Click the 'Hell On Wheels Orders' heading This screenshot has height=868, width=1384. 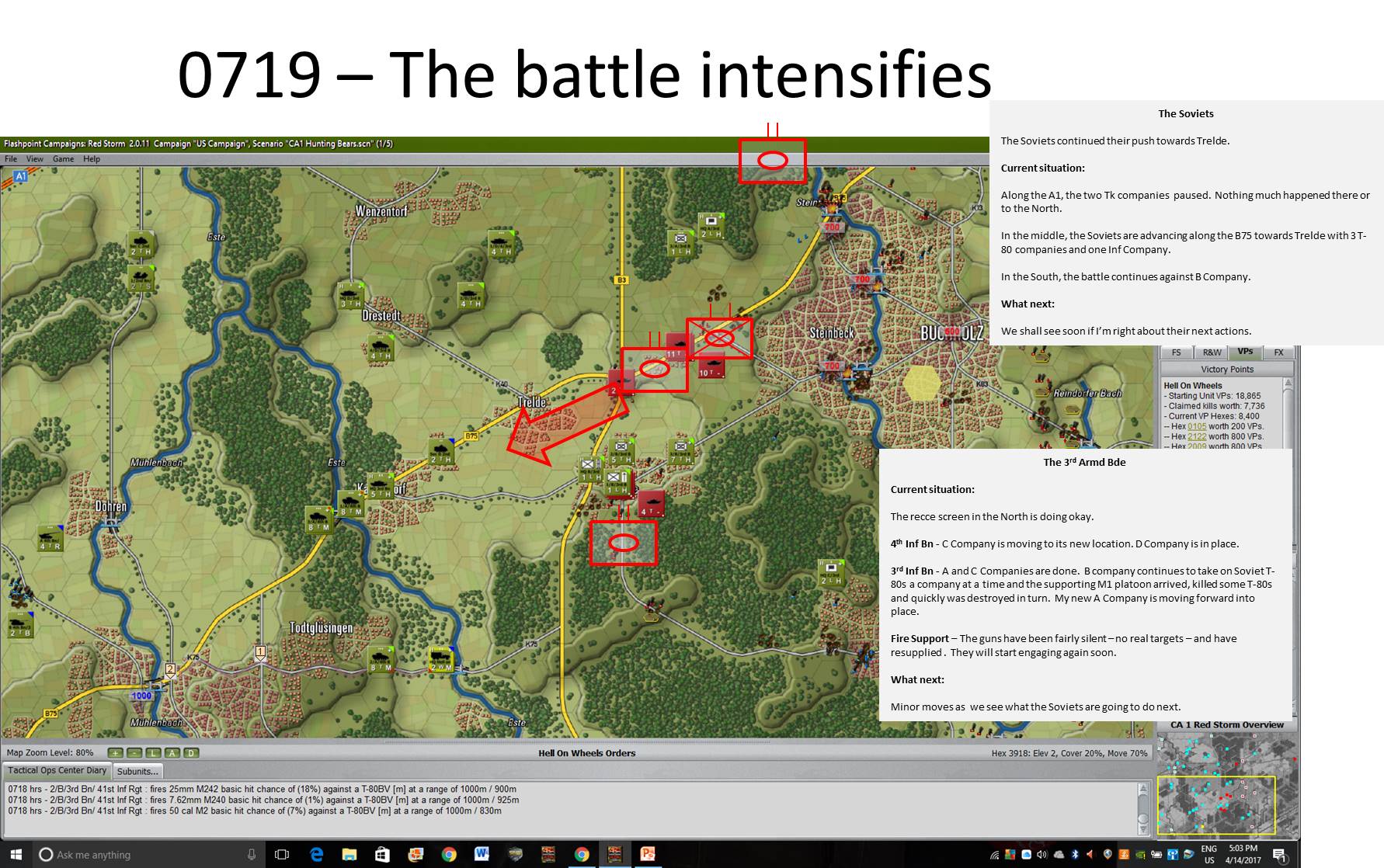pyautogui.click(x=587, y=753)
